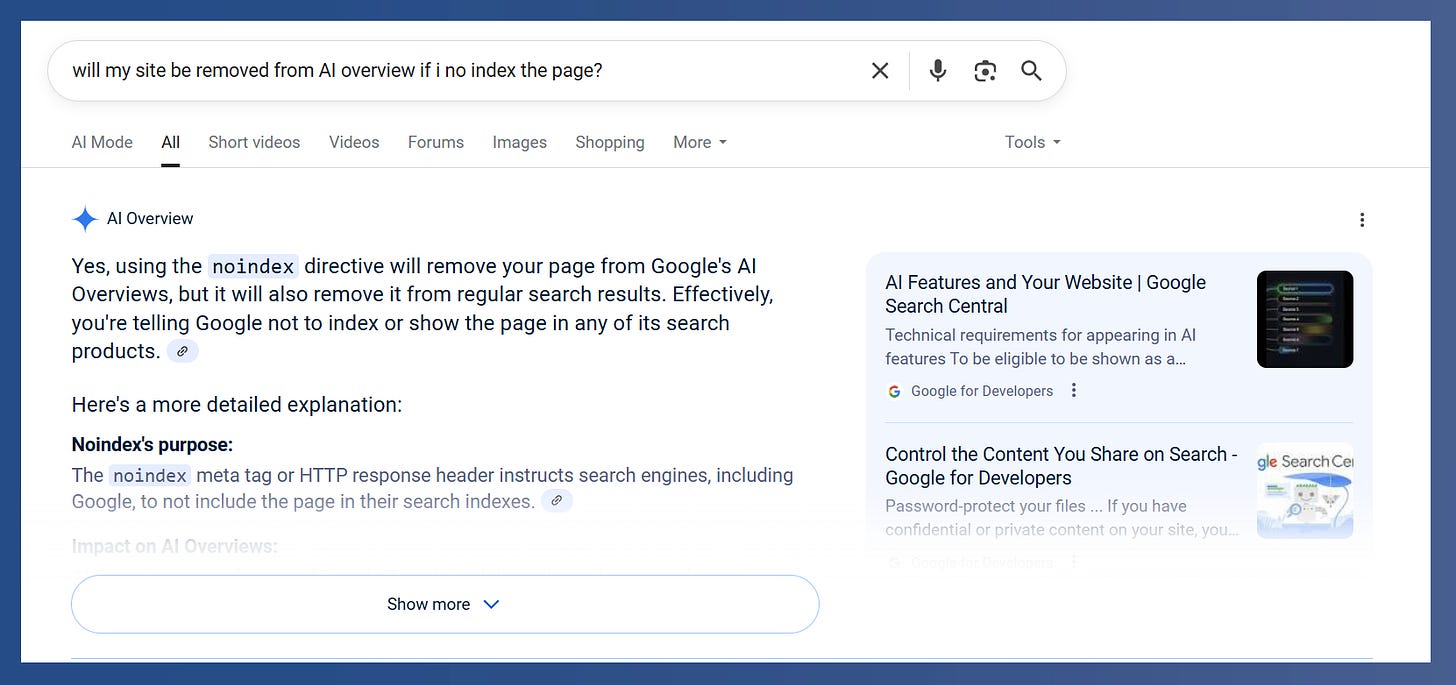Click the 'Noindex's purpose:' heading
Image resolution: width=1456 pixels, height=685 pixels.
[x=152, y=445]
